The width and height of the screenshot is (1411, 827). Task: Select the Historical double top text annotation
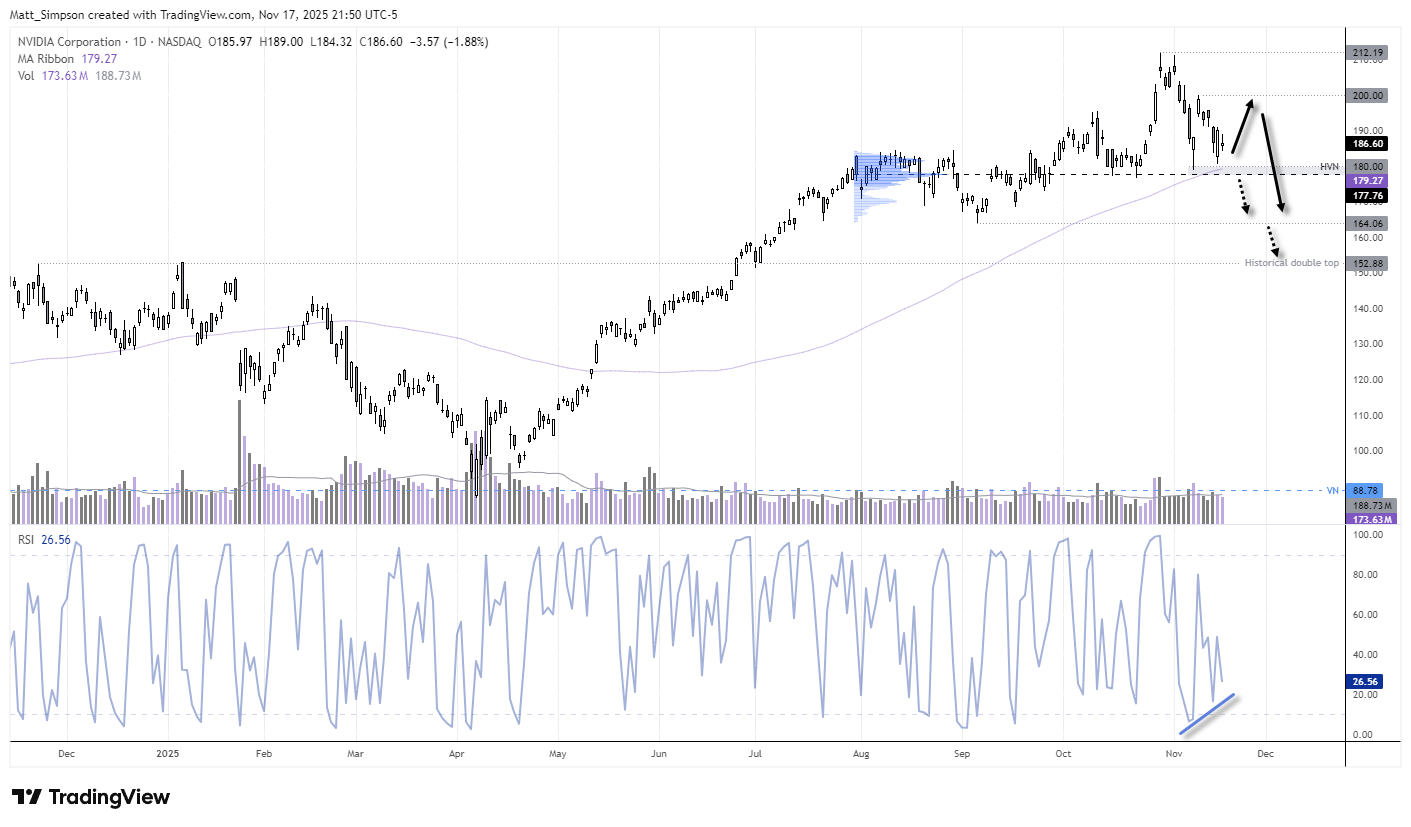(x=1291, y=263)
